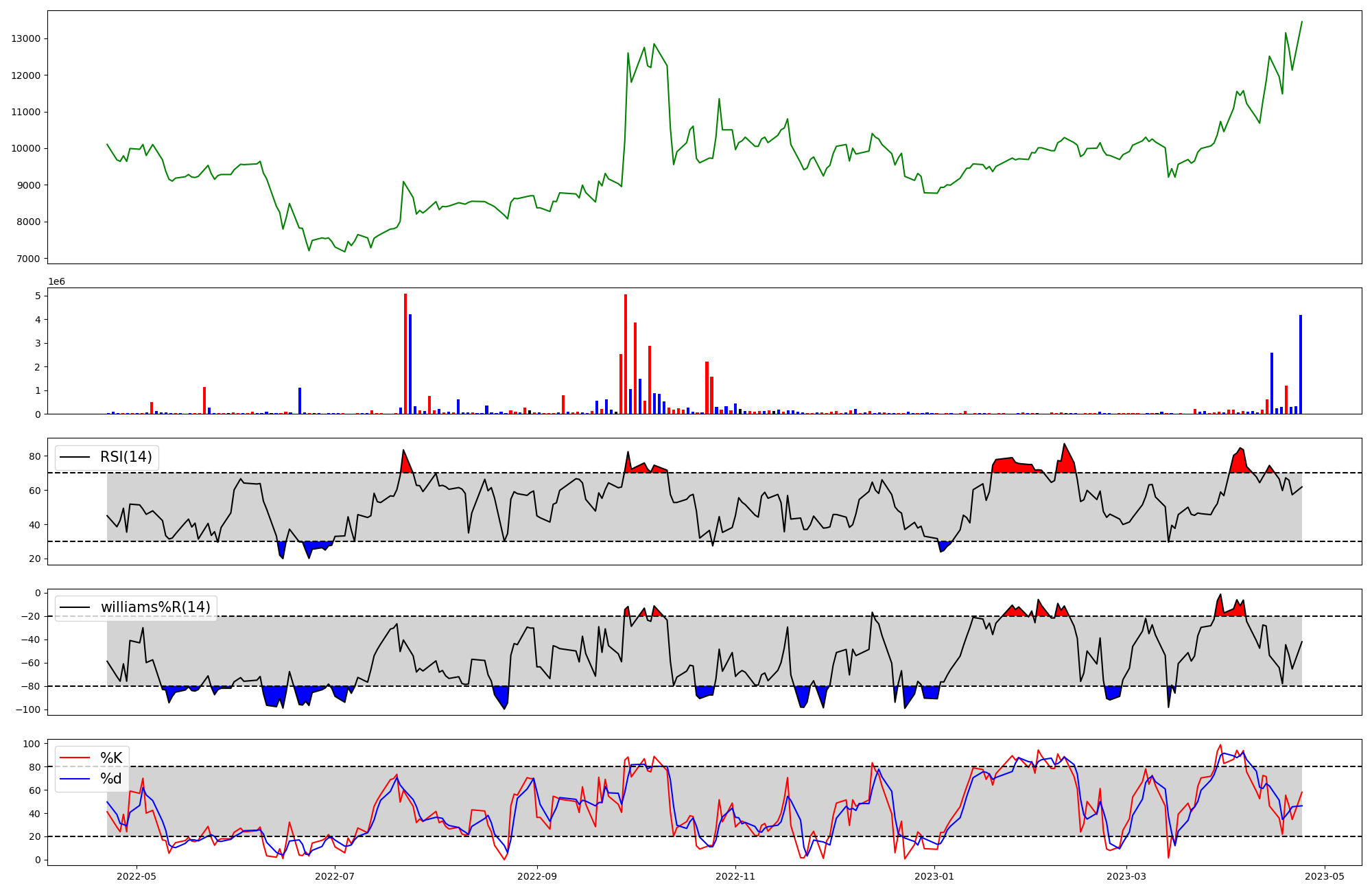Image resolution: width=1372 pixels, height=892 pixels.
Task: Click the 13000 price axis tick label
Action: coord(25,38)
